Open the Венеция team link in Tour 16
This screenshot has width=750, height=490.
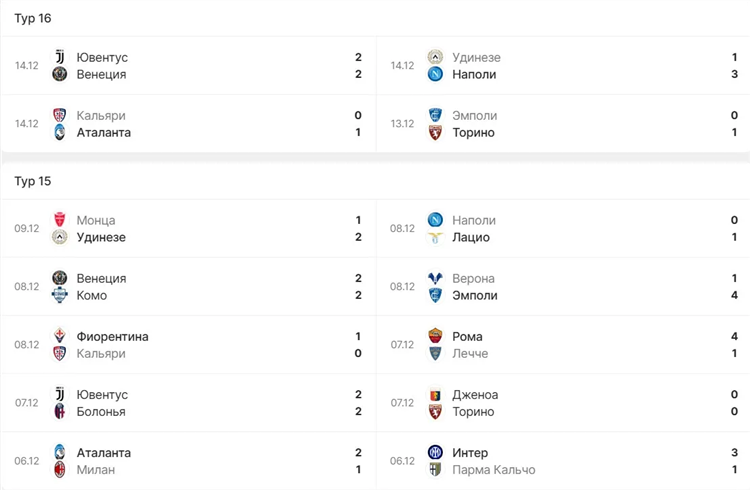pyautogui.click(x=101, y=75)
